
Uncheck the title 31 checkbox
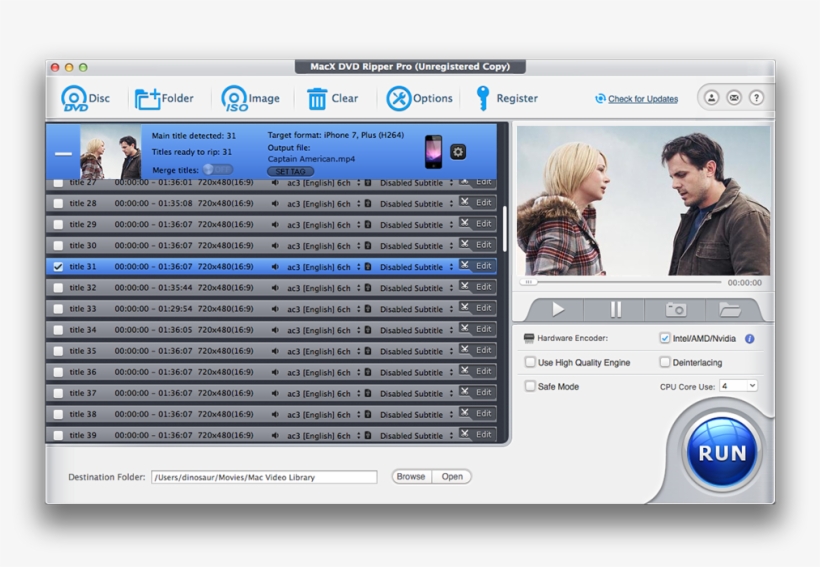point(58,267)
